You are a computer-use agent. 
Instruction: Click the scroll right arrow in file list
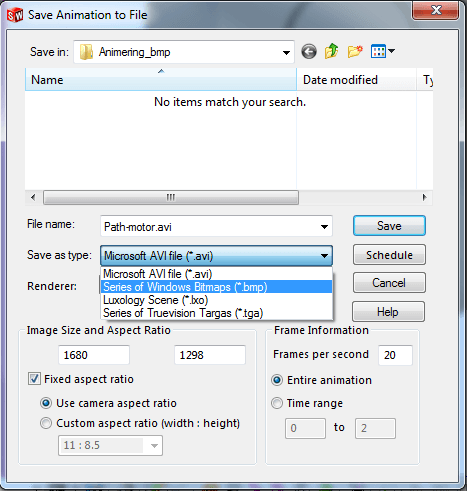[x=424, y=197]
